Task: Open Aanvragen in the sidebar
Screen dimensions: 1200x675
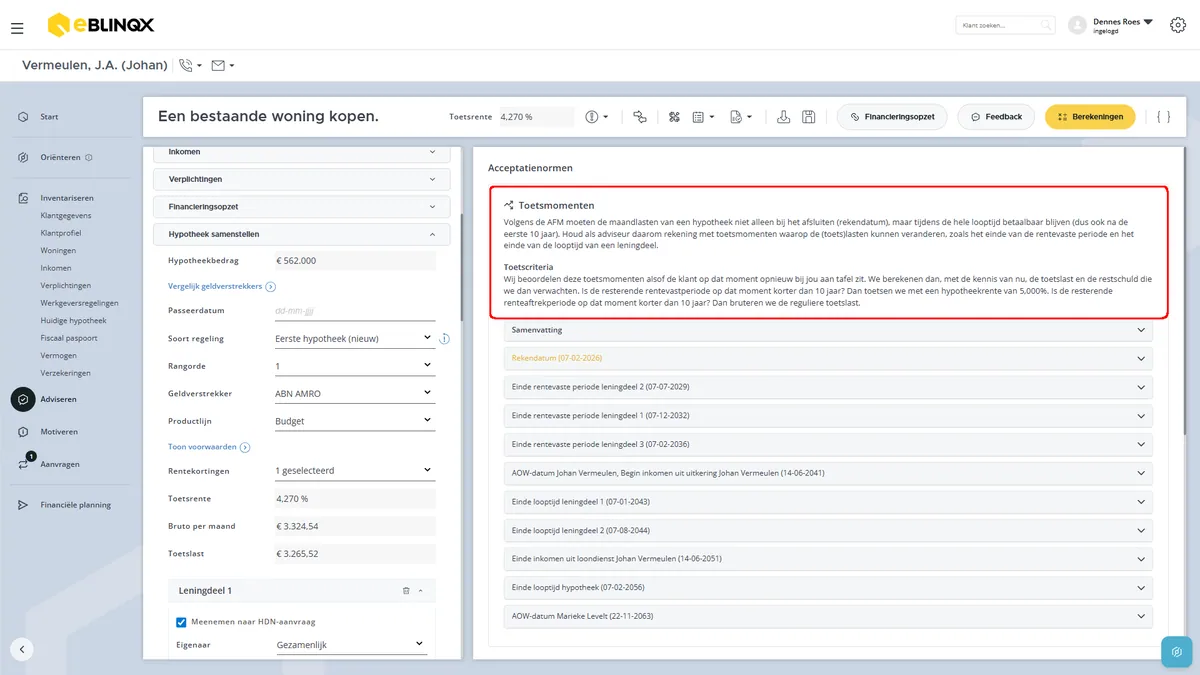Action: [x=60, y=464]
